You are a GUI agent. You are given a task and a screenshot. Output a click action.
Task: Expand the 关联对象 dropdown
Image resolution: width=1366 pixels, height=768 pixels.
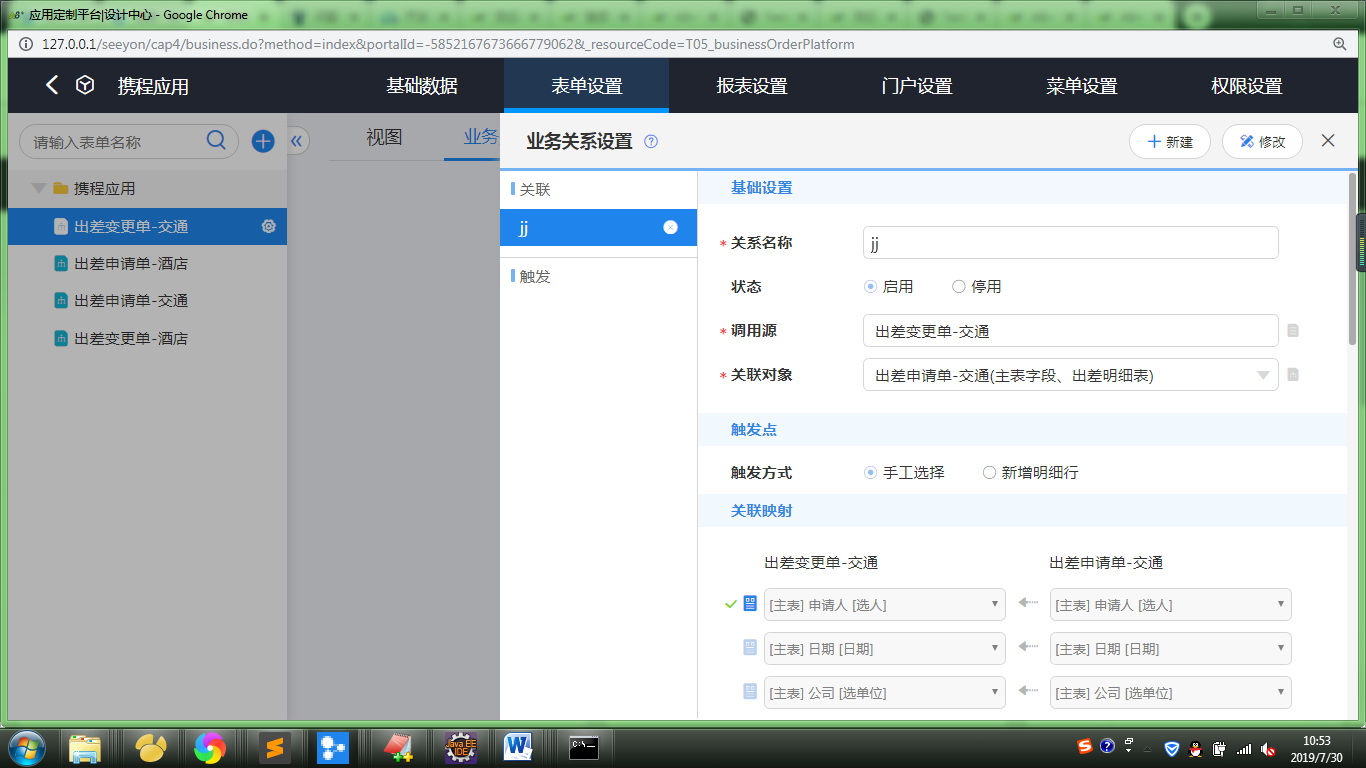(1263, 375)
